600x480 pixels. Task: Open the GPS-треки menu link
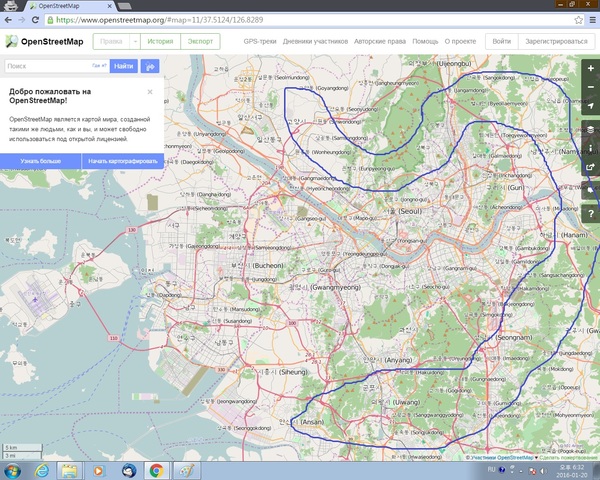click(258, 41)
